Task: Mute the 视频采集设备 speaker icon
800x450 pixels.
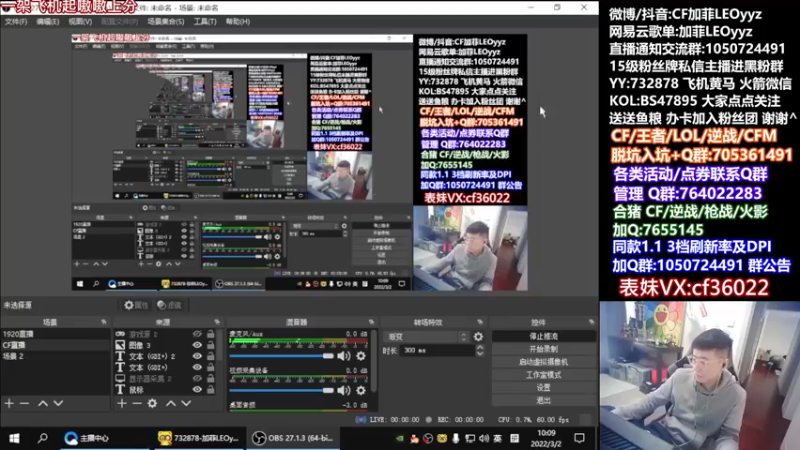Action: click(x=344, y=390)
